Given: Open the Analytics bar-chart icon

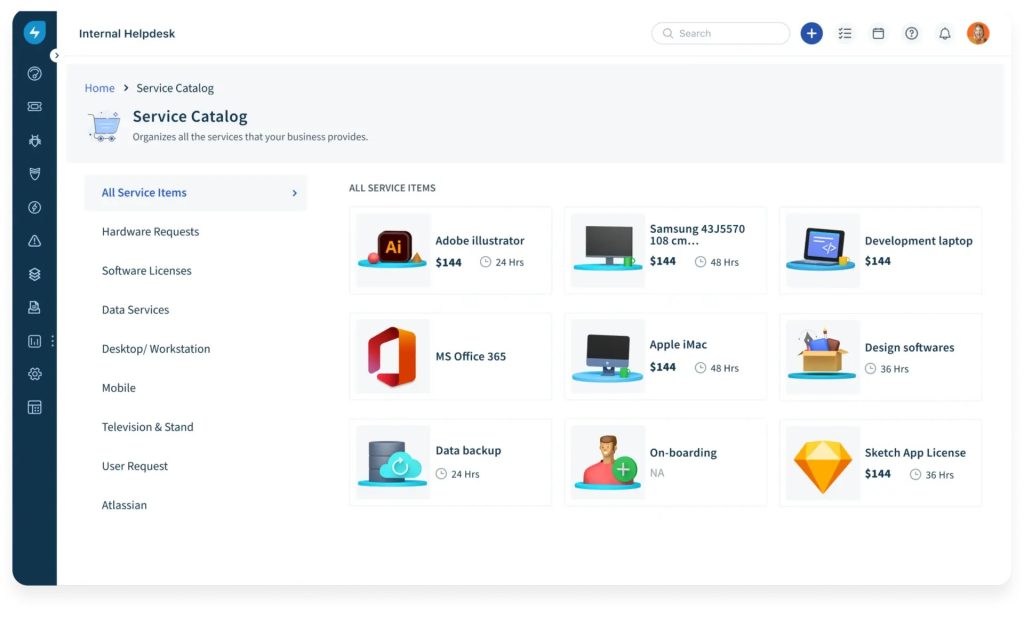Looking at the screenshot, I should click(x=34, y=340).
